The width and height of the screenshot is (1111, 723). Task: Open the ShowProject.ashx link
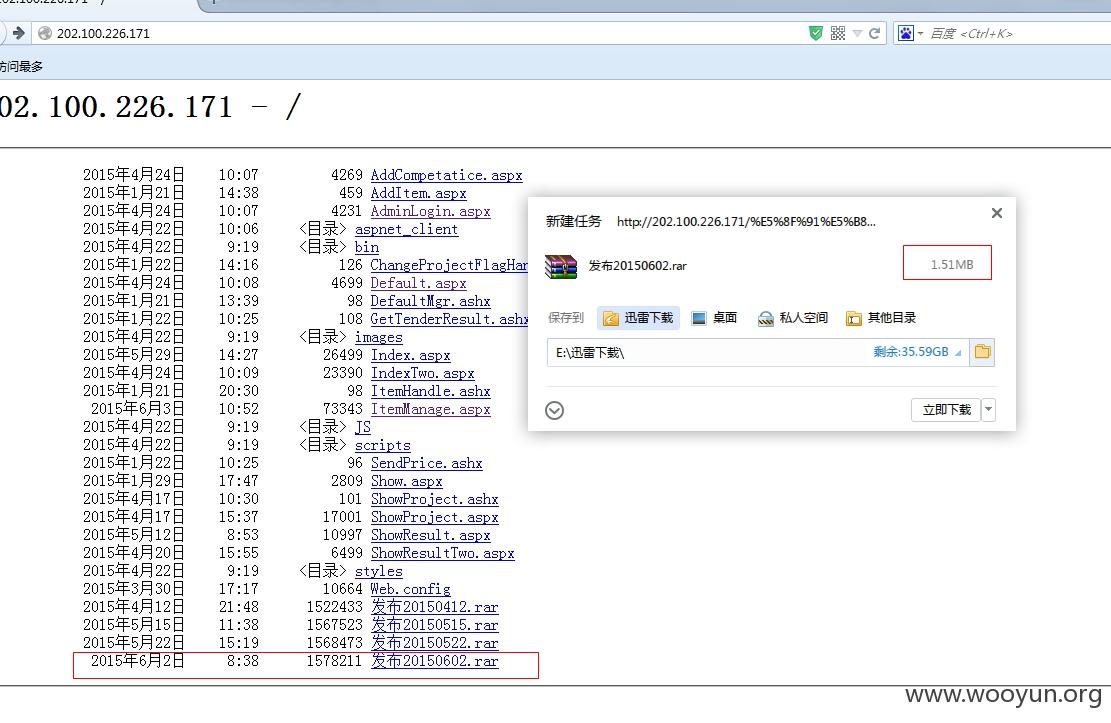pos(434,499)
